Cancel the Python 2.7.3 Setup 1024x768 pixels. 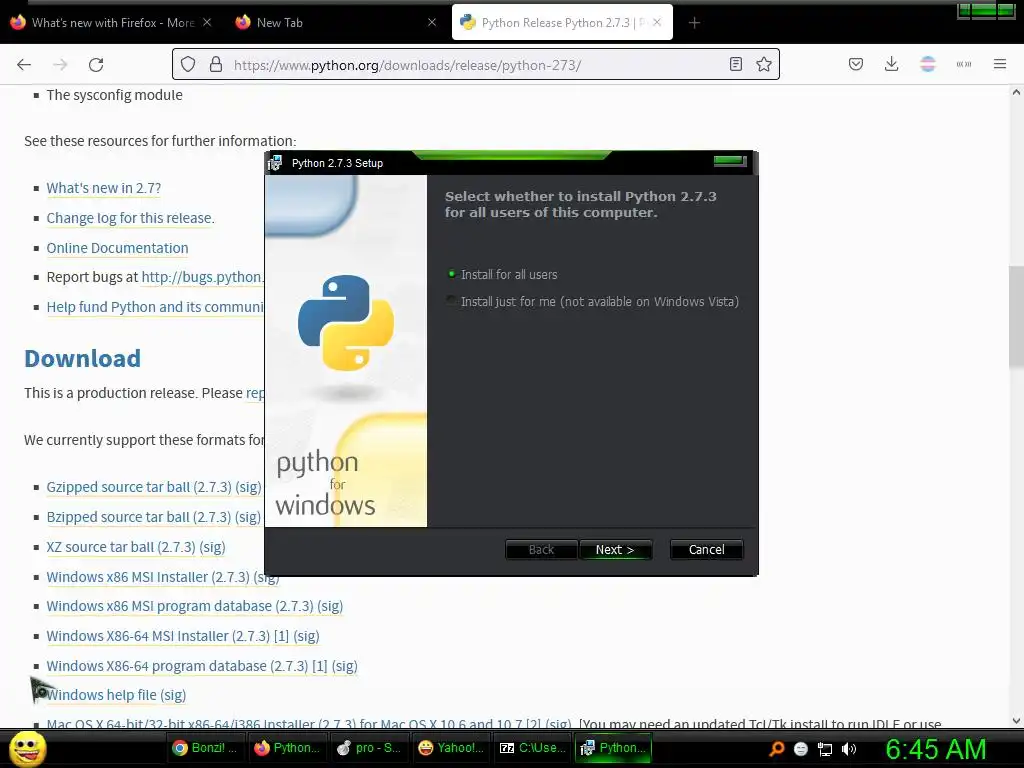(x=707, y=550)
